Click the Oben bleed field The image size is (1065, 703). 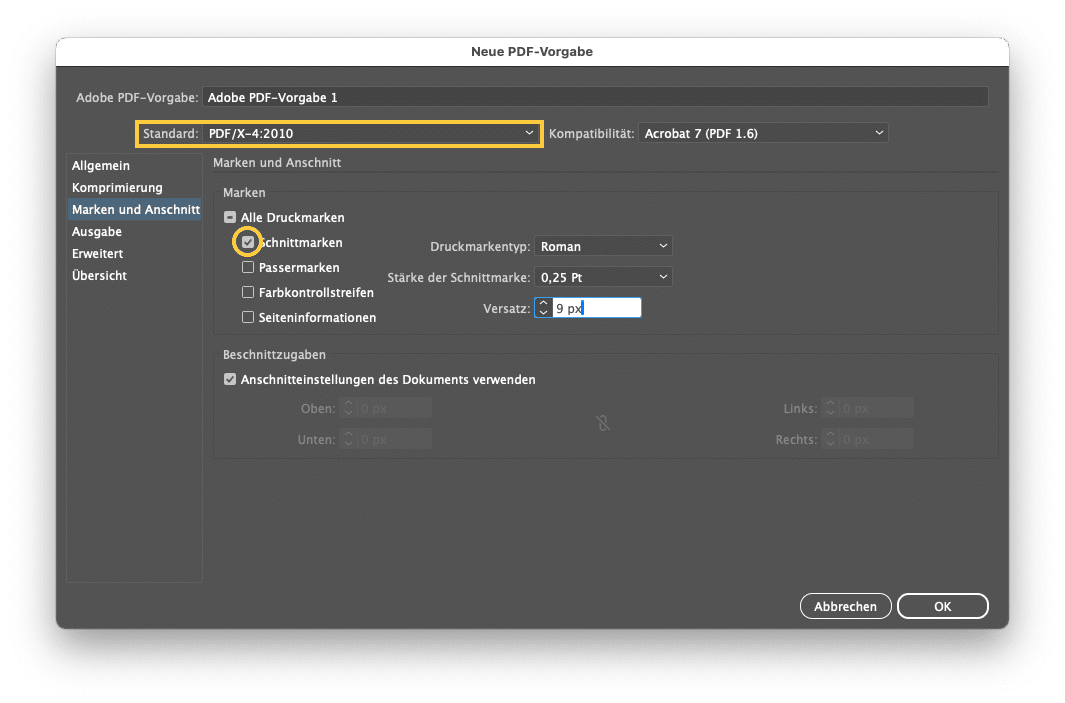(394, 409)
